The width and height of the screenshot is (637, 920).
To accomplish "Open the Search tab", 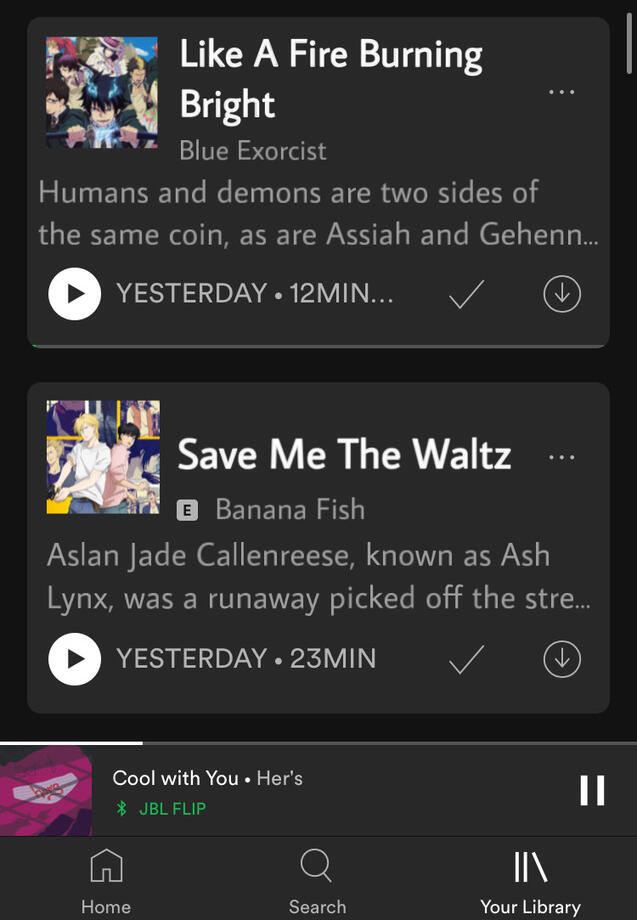I will pos(317,881).
